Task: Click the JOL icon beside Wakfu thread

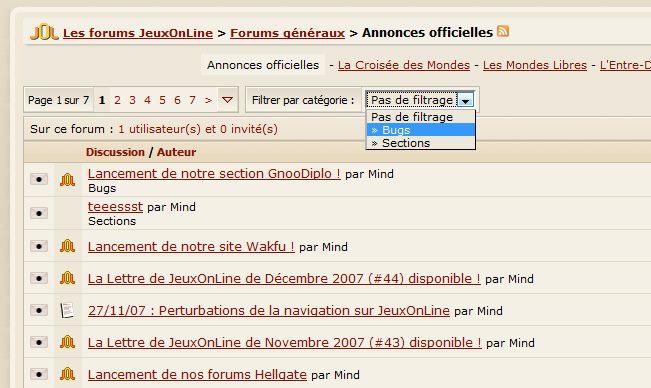Action: pyautogui.click(x=67, y=246)
